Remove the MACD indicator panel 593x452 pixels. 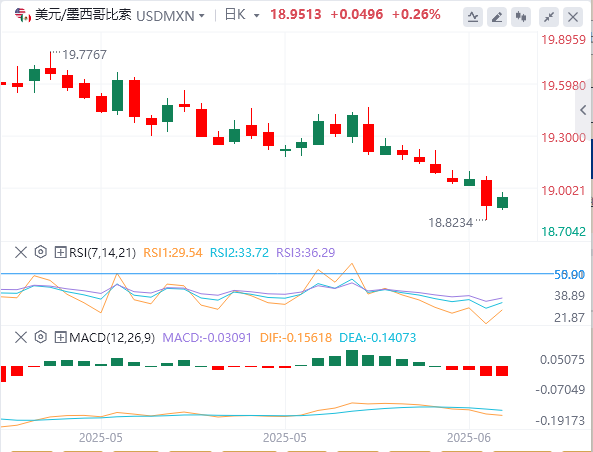click(x=21, y=337)
